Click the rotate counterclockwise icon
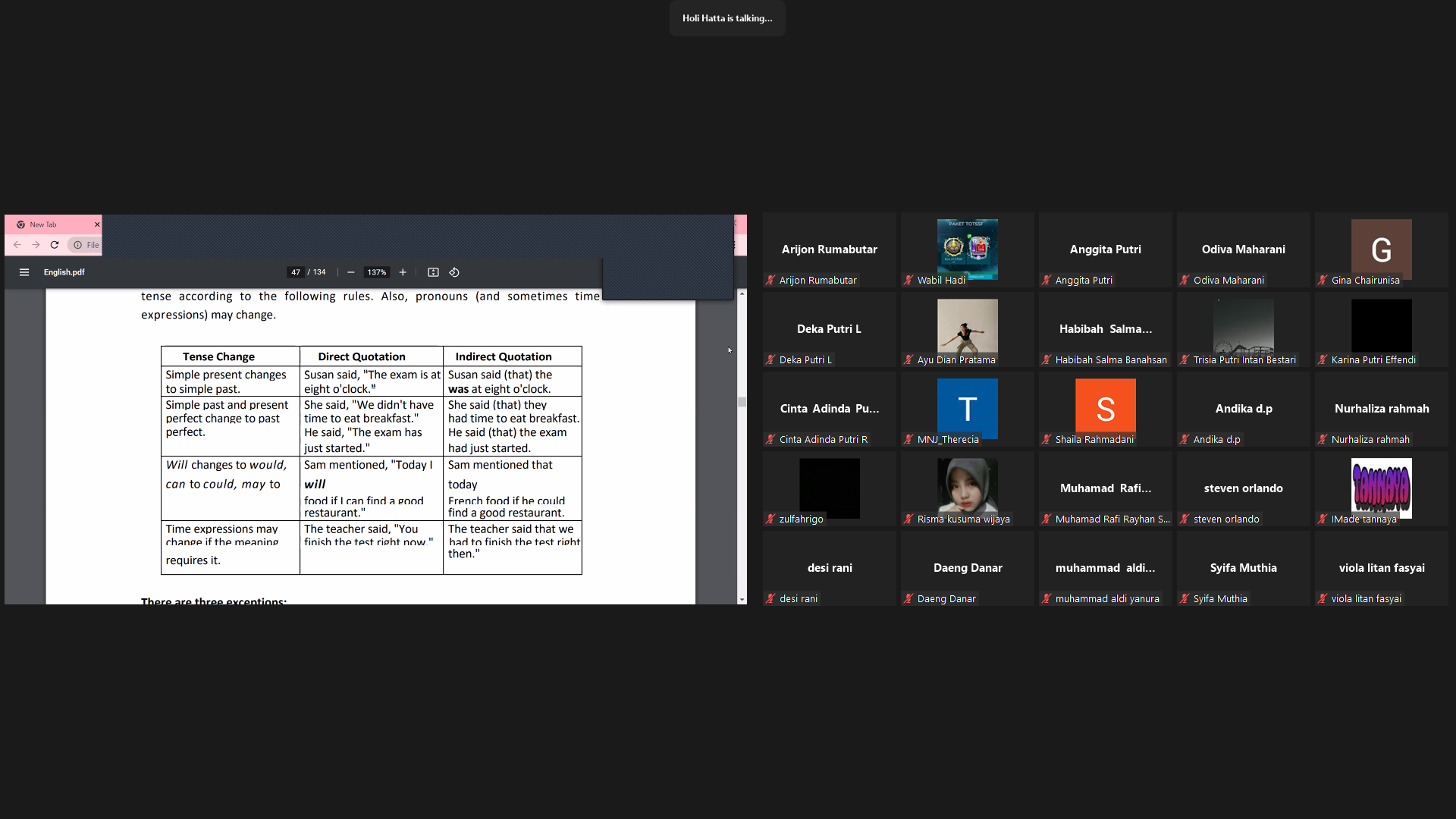The width and height of the screenshot is (1456, 819). click(454, 272)
